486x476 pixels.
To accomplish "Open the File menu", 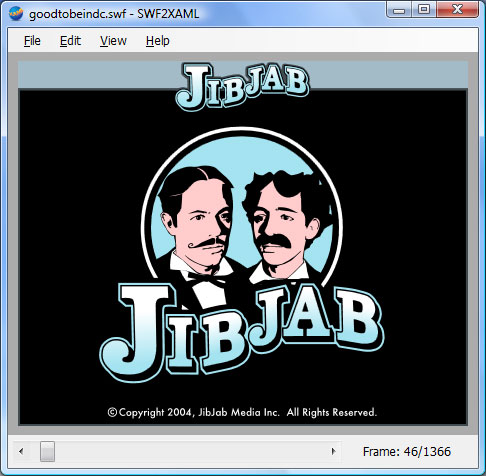I will point(32,41).
